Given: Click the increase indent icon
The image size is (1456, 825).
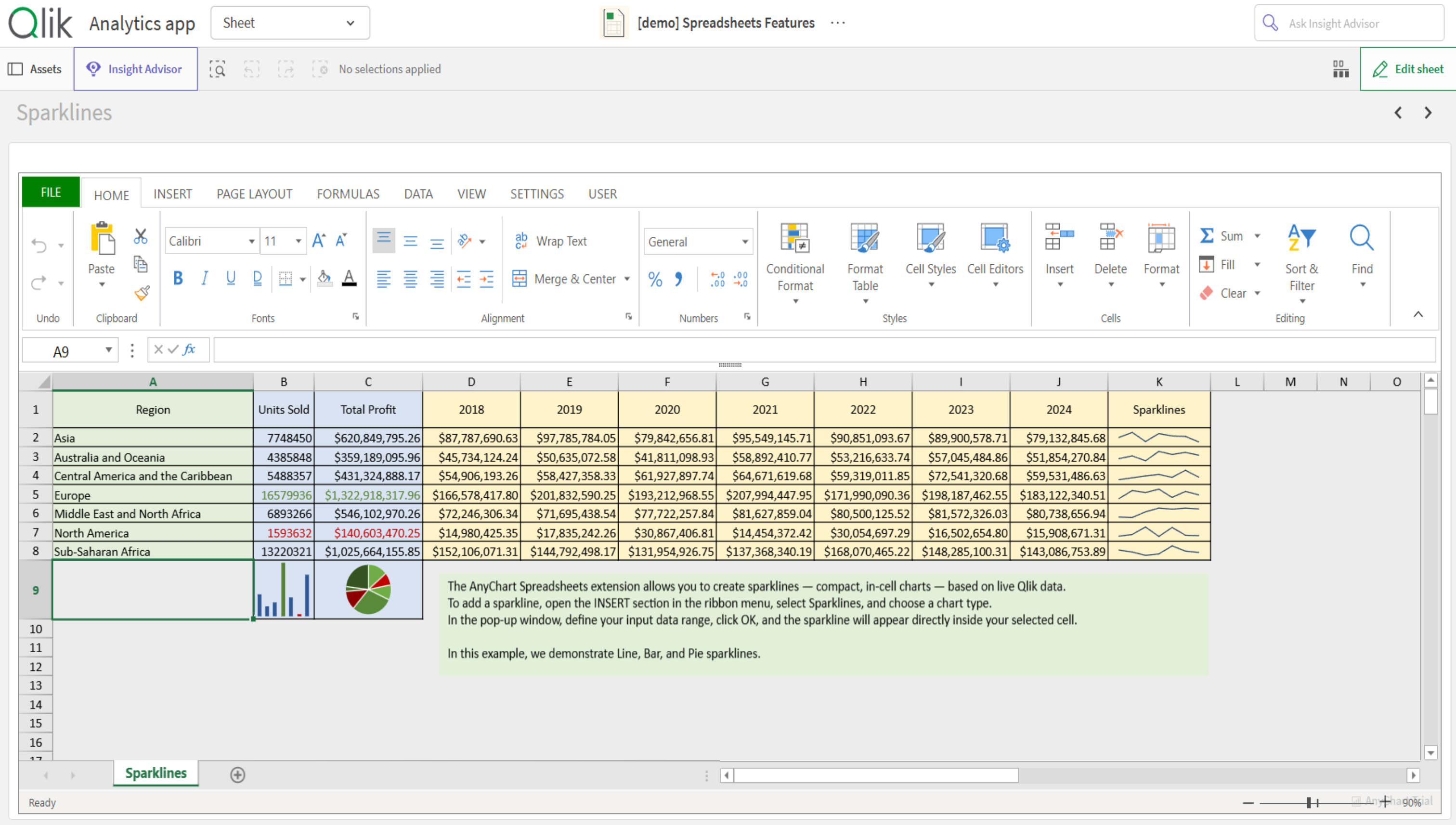Looking at the screenshot, I should (486, 279).
